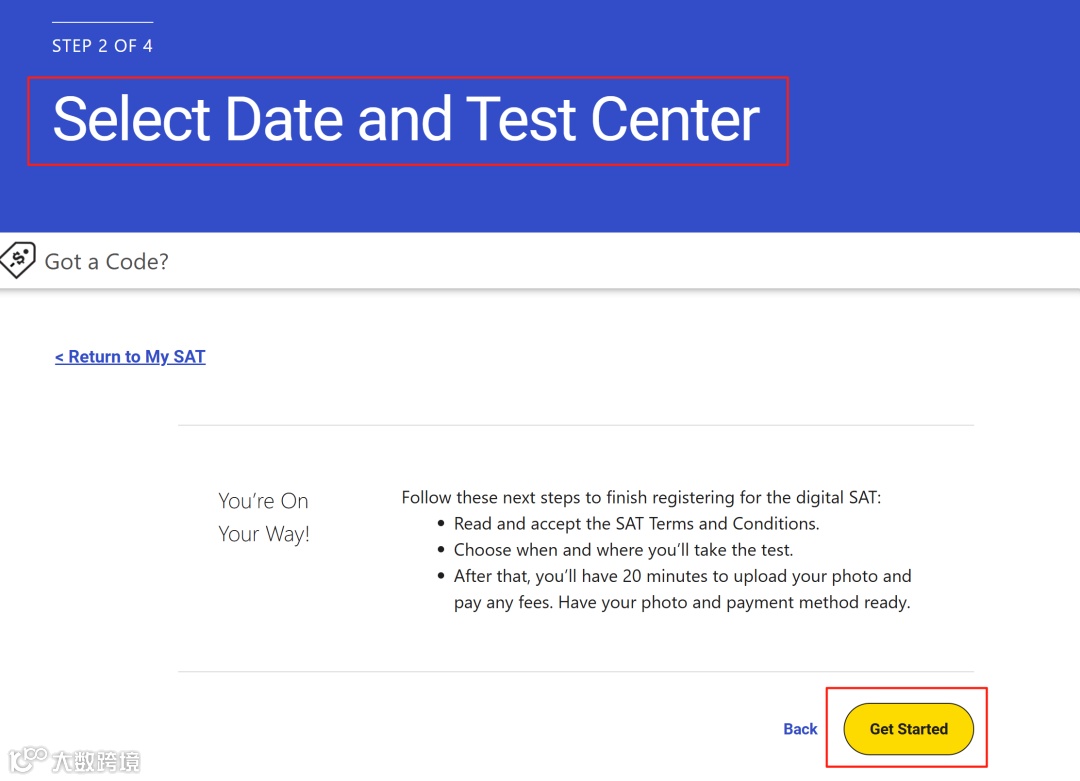The width and height of the screenshot is (1080, 781).
Task: Click the bullet dot before Choose when
Action: coord(441,550)
